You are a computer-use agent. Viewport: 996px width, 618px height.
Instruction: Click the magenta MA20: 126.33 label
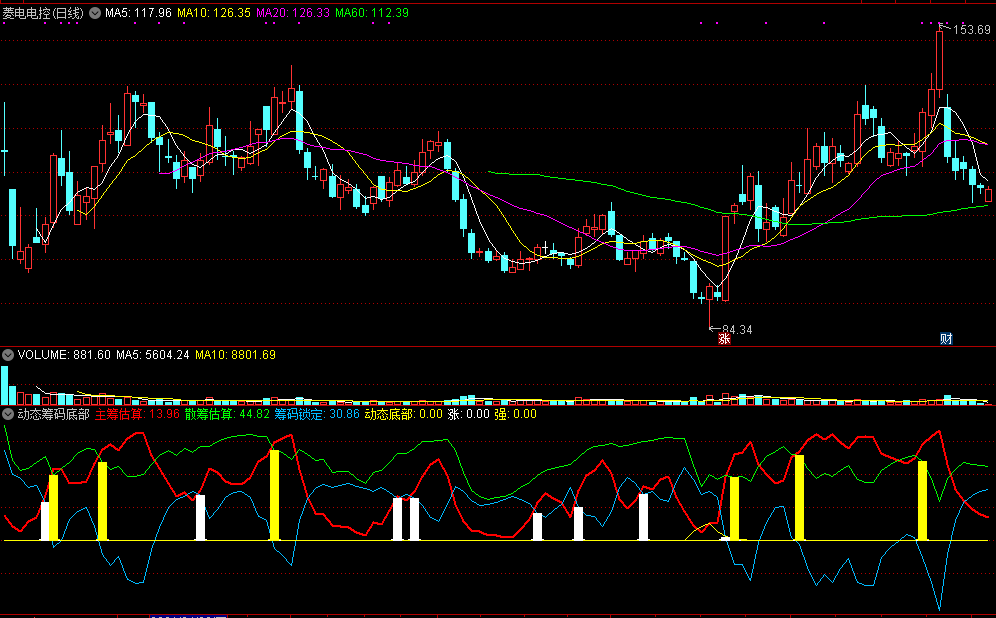(293, 13)
